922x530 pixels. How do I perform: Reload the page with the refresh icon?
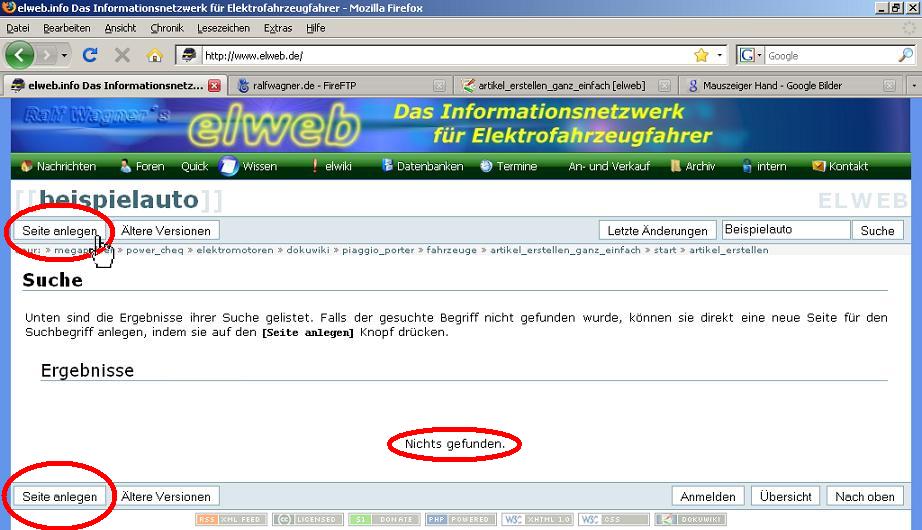pos(90,56)
